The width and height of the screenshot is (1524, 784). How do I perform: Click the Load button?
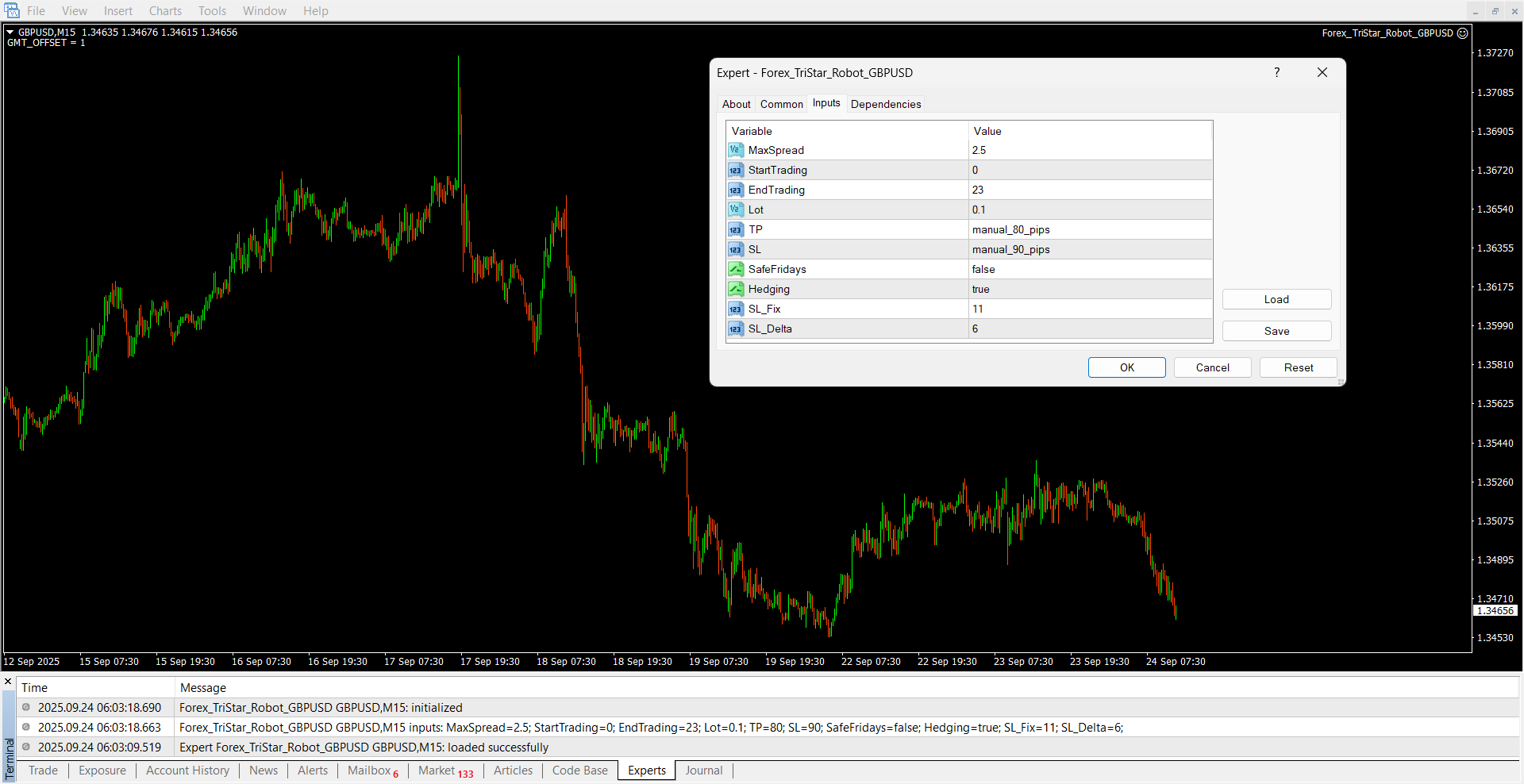(x=1276, y=299)
